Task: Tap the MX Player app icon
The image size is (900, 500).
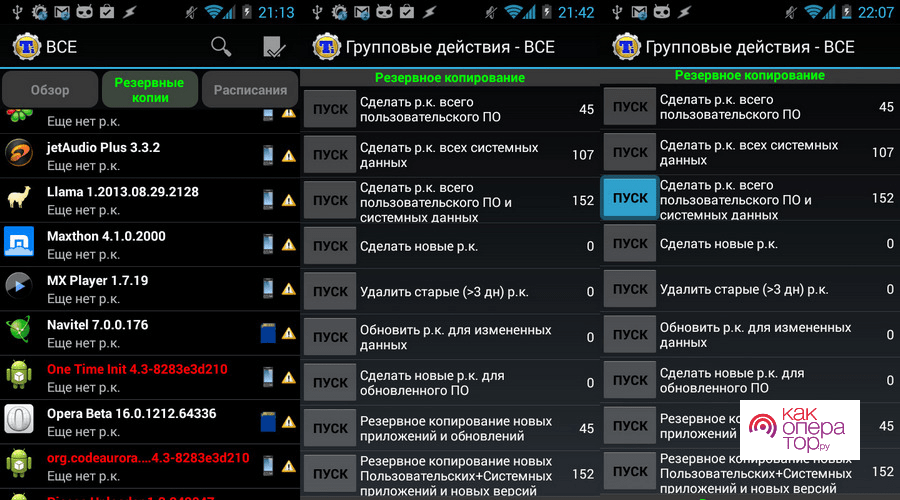Action: pyautogui.click(x=20, y=288)
